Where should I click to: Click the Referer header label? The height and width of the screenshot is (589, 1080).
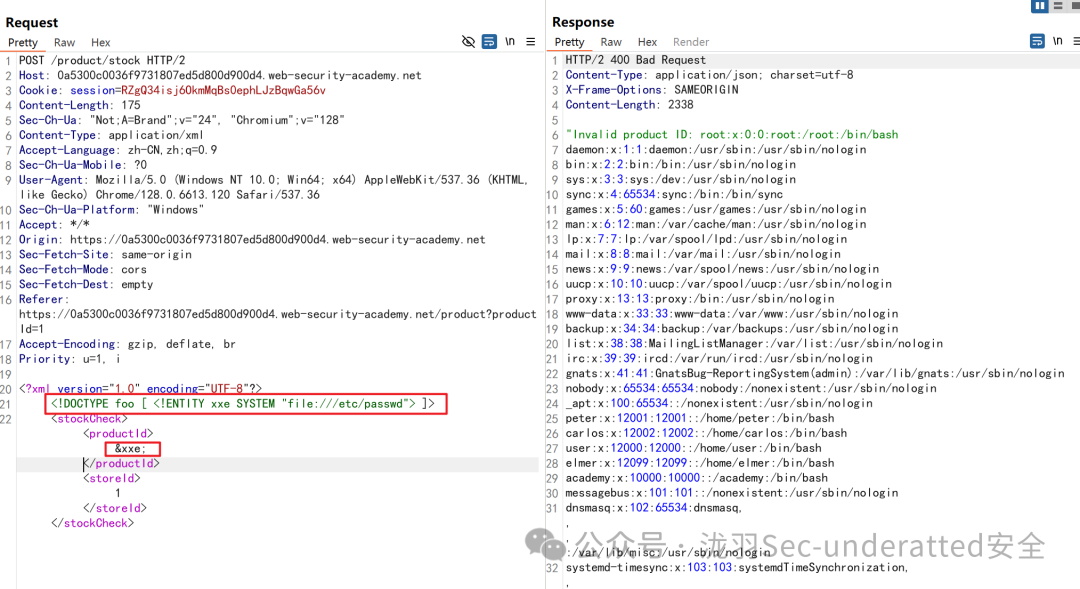click(43, 300)
